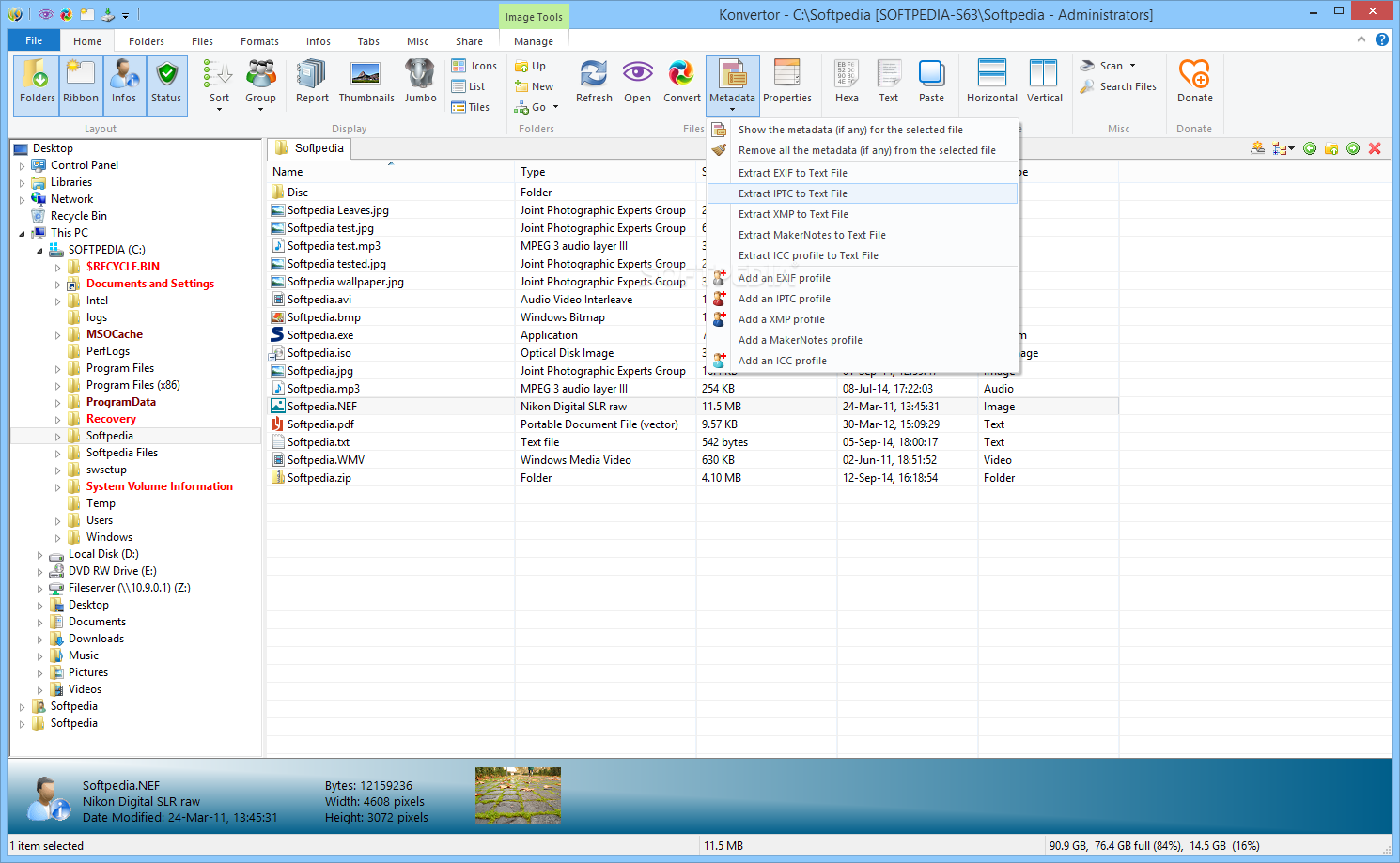Choose Remove all the metadata option
The height and width of the screenshot is (863, 1400).
pyautogui.click(x=863, y=150)
